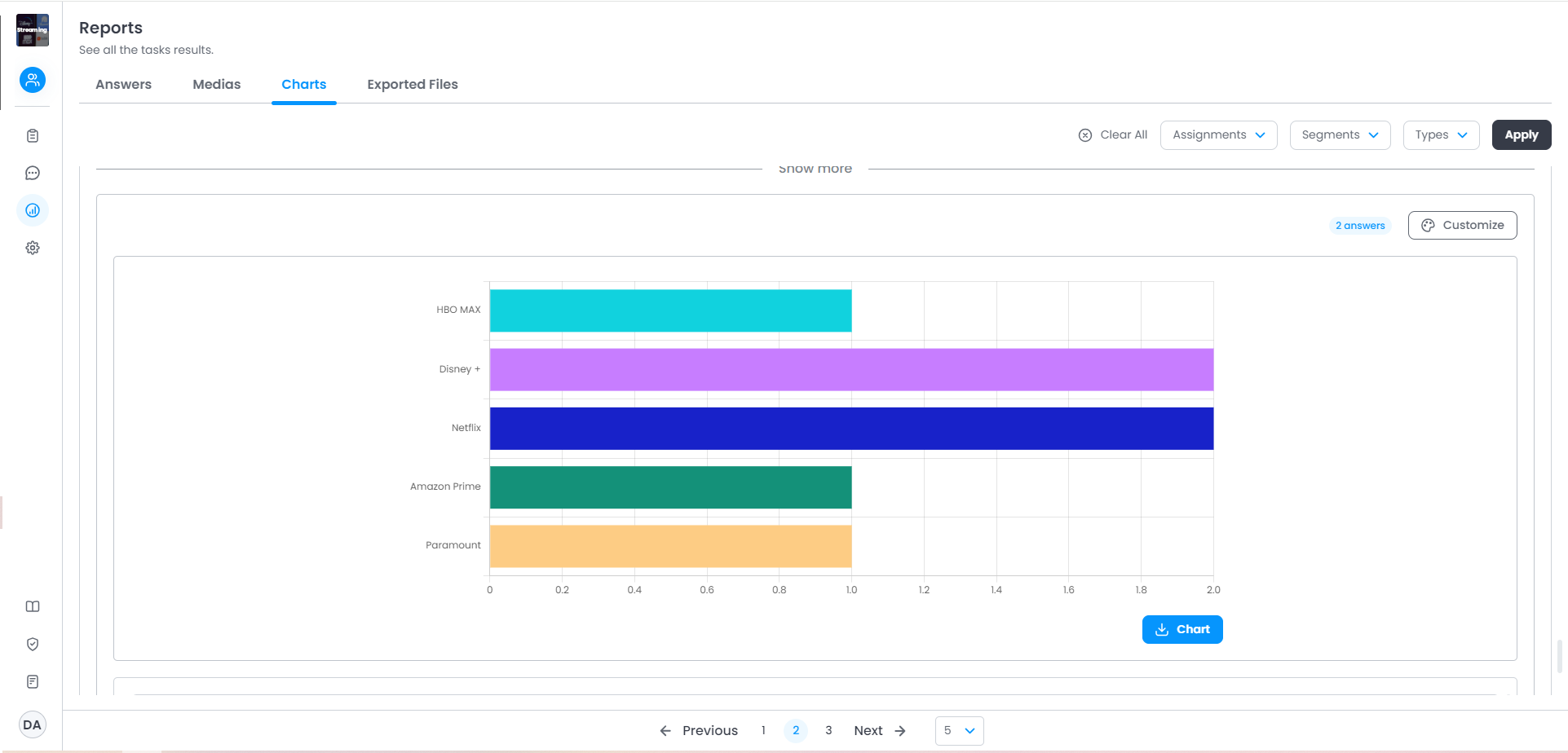Click the HBO MAX axis label
The height and width of the screenshot is (753, 1568).
pos(458,310)
